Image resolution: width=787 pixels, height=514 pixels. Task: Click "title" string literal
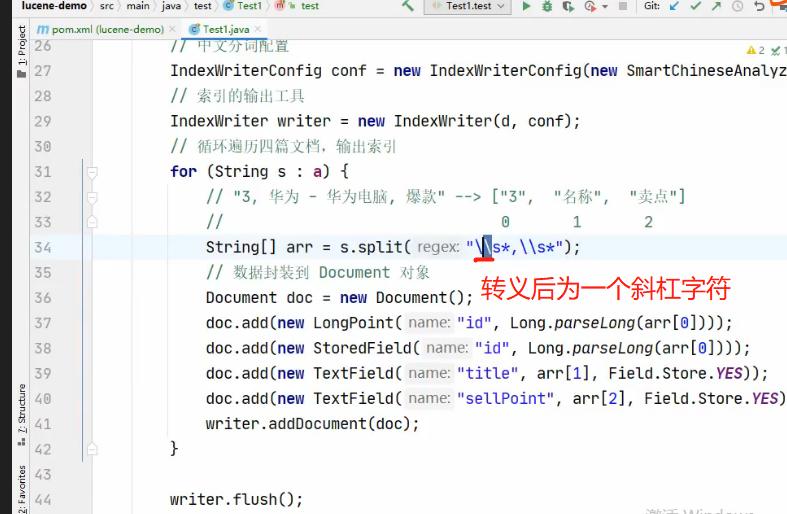(487, 373)
